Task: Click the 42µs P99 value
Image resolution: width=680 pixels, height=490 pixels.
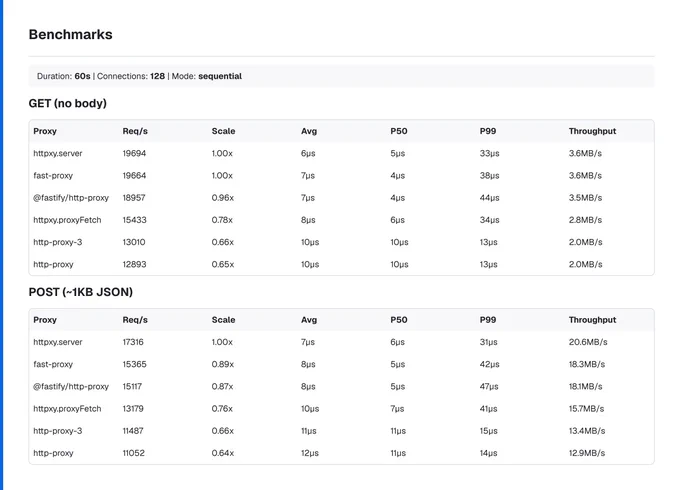Action: point(490,364)
